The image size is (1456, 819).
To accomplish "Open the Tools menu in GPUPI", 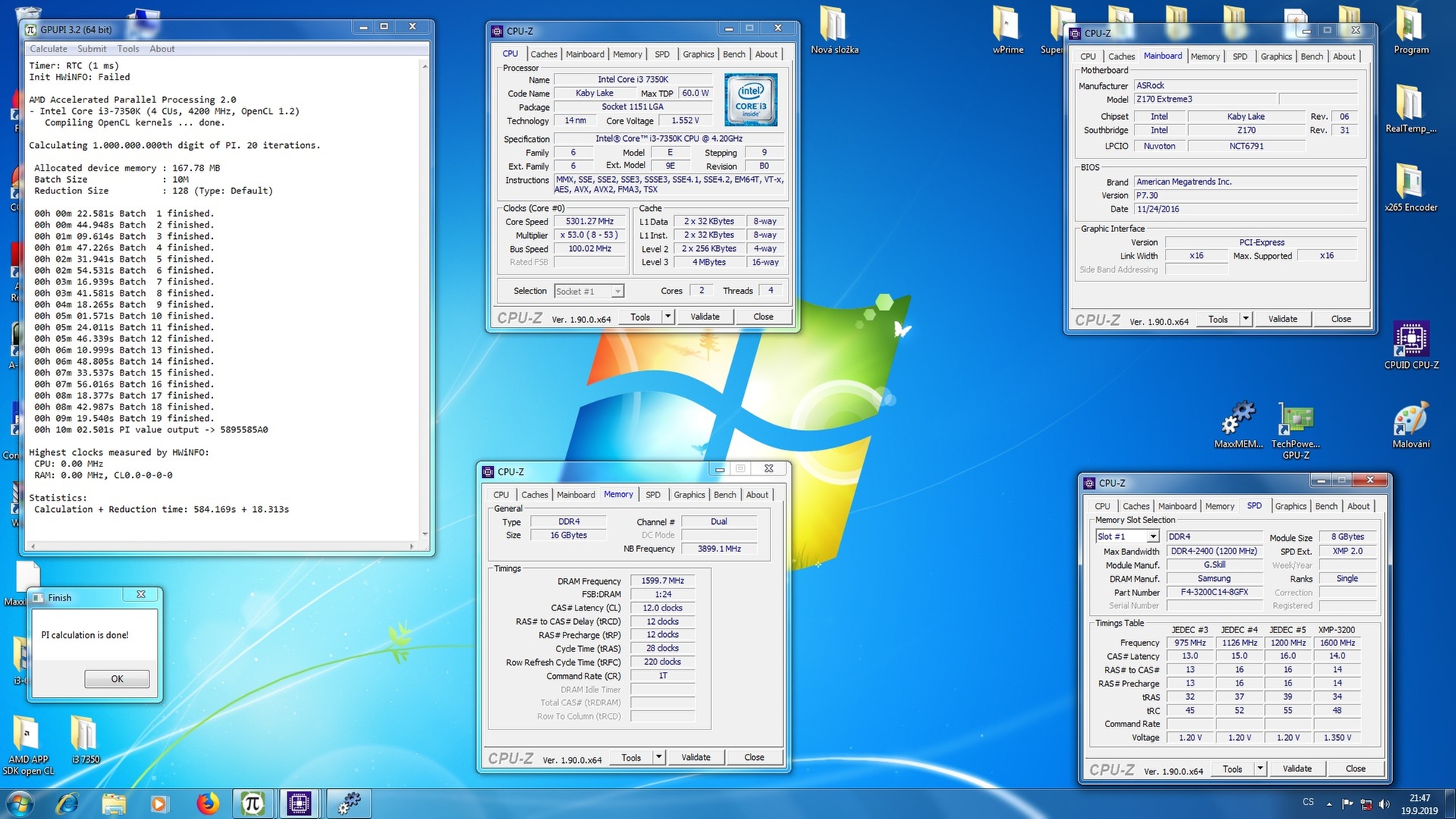I will coord(128,49).
